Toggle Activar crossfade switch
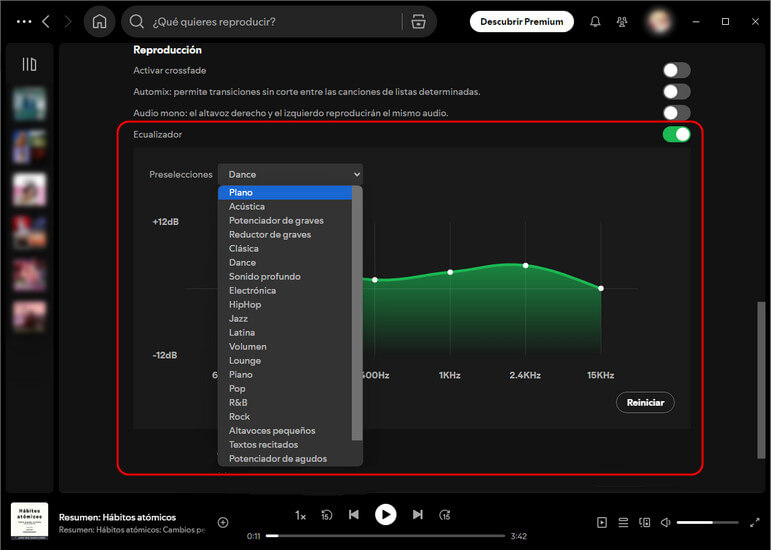Screen dimensions: 771x550 point(677,70)
